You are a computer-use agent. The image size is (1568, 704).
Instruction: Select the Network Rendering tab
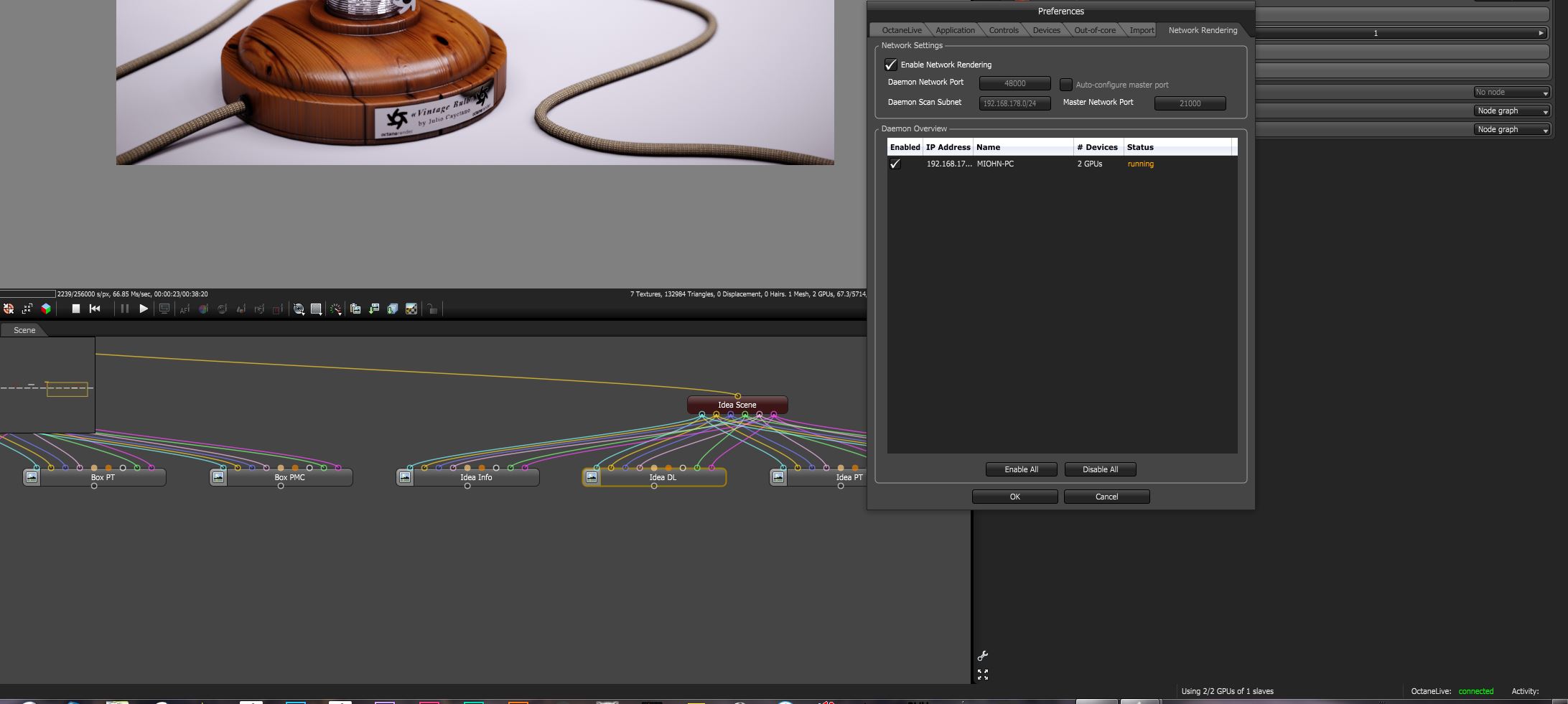1203,30
